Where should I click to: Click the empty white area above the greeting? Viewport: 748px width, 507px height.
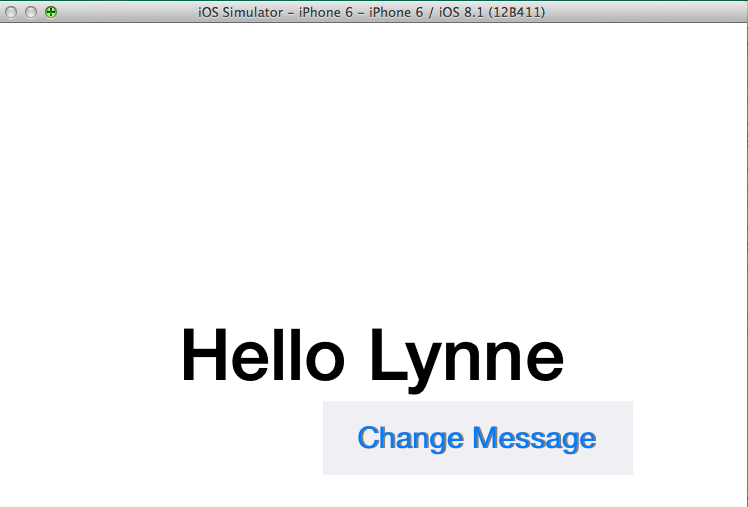tap(372, 170)
